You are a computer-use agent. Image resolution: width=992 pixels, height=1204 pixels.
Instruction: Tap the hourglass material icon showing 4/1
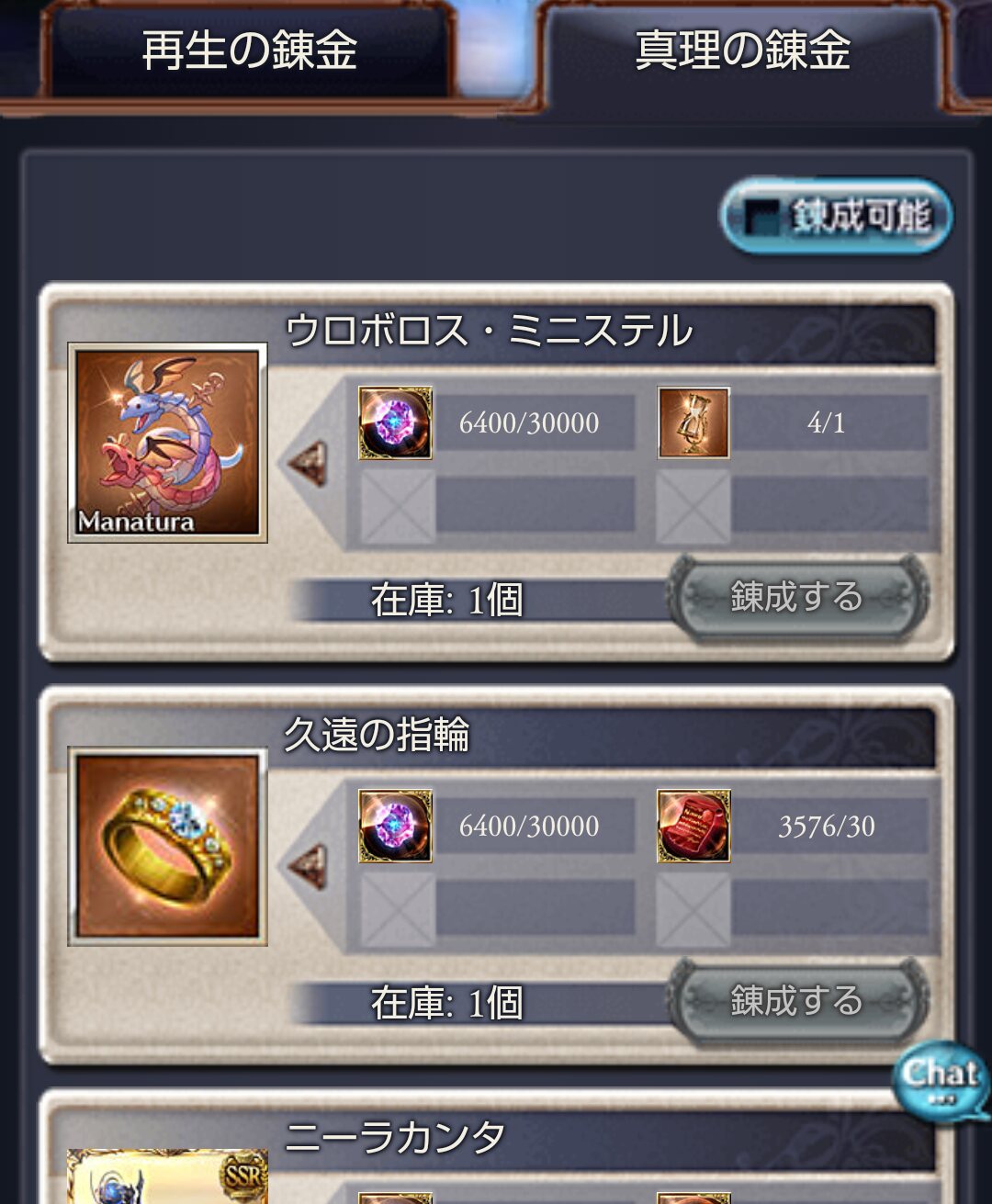tap(693, 422)
